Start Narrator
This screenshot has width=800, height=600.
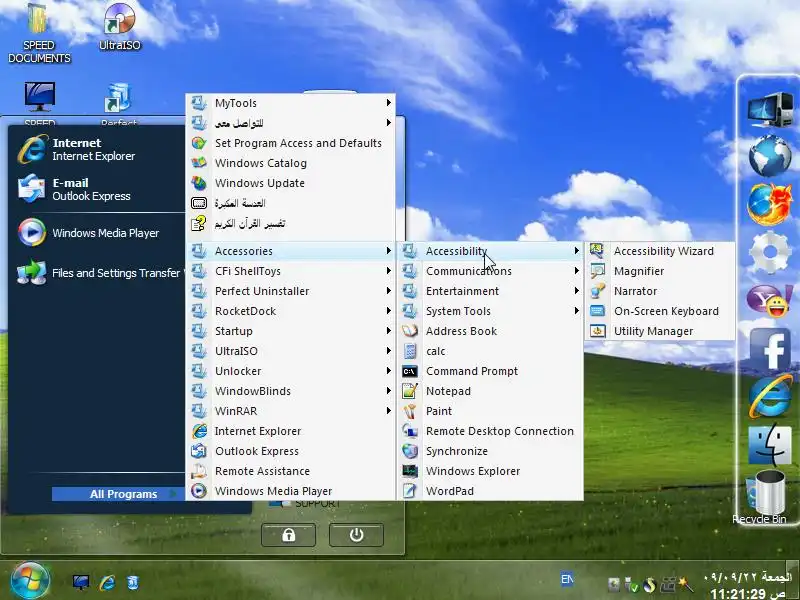pyautogui.click(x=659, y=291)
